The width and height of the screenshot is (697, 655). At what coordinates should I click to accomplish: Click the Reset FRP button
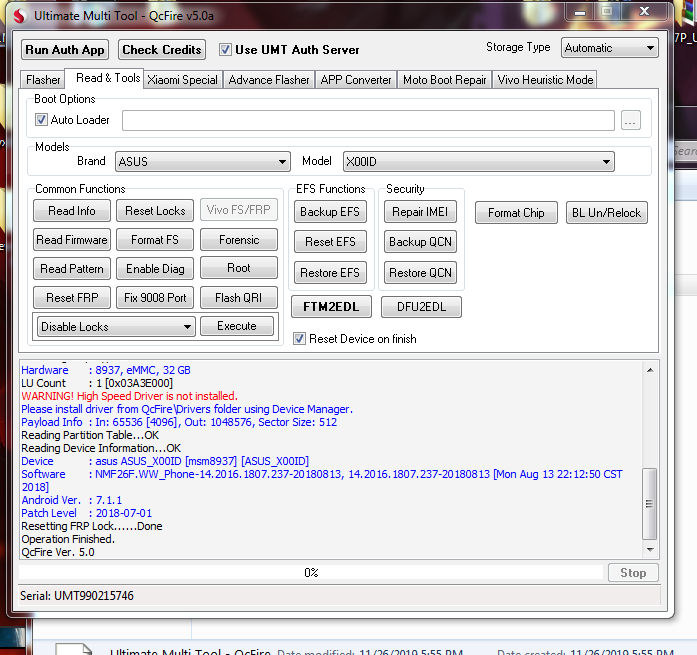72,298
